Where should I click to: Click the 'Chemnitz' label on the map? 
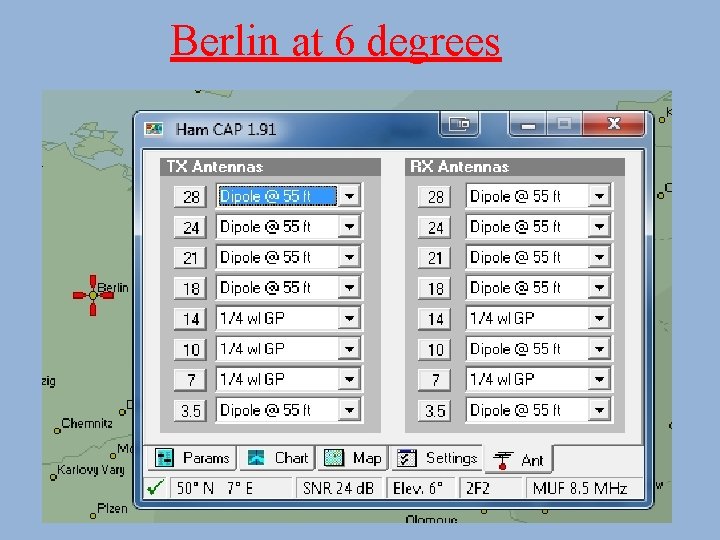87,423
